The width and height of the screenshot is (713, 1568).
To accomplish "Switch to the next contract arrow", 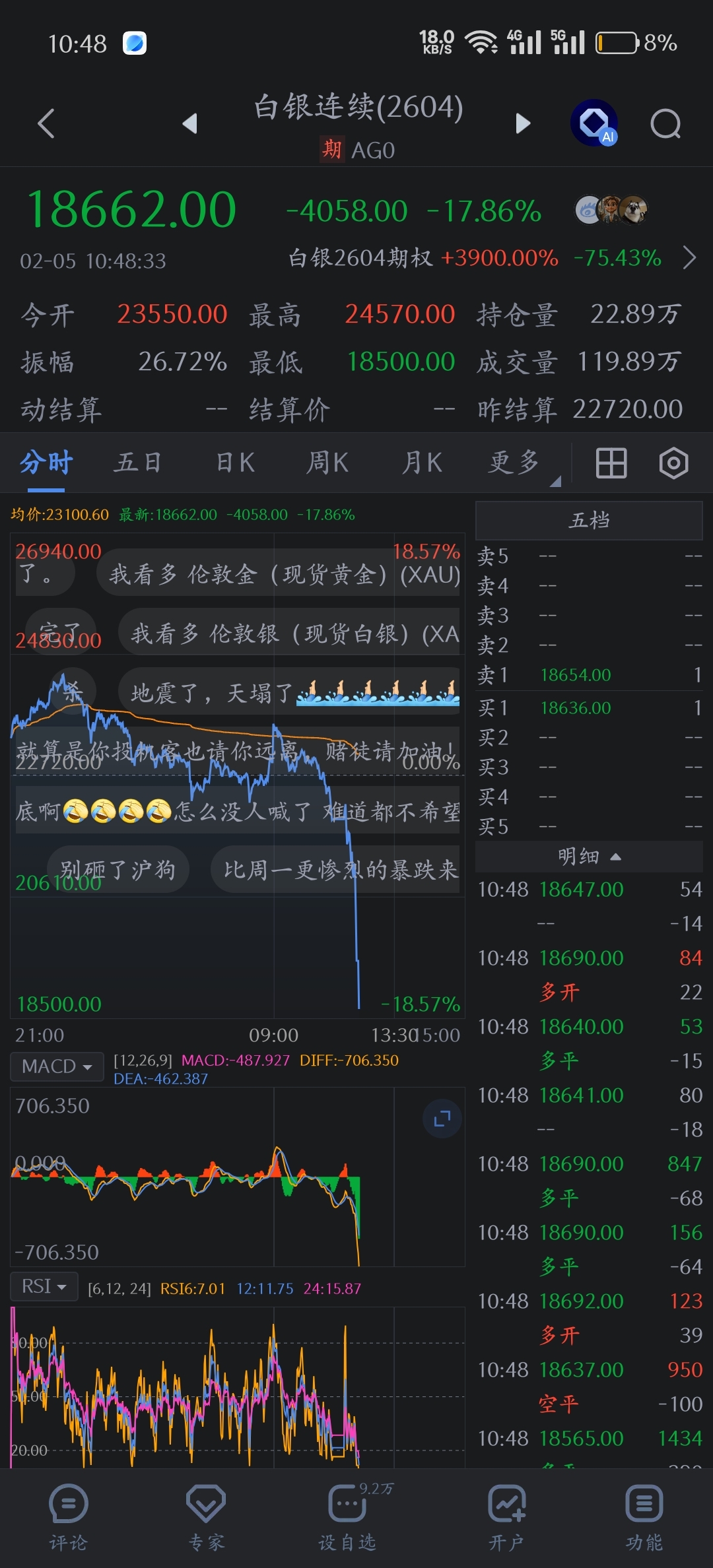I will [x=523, y=123].
